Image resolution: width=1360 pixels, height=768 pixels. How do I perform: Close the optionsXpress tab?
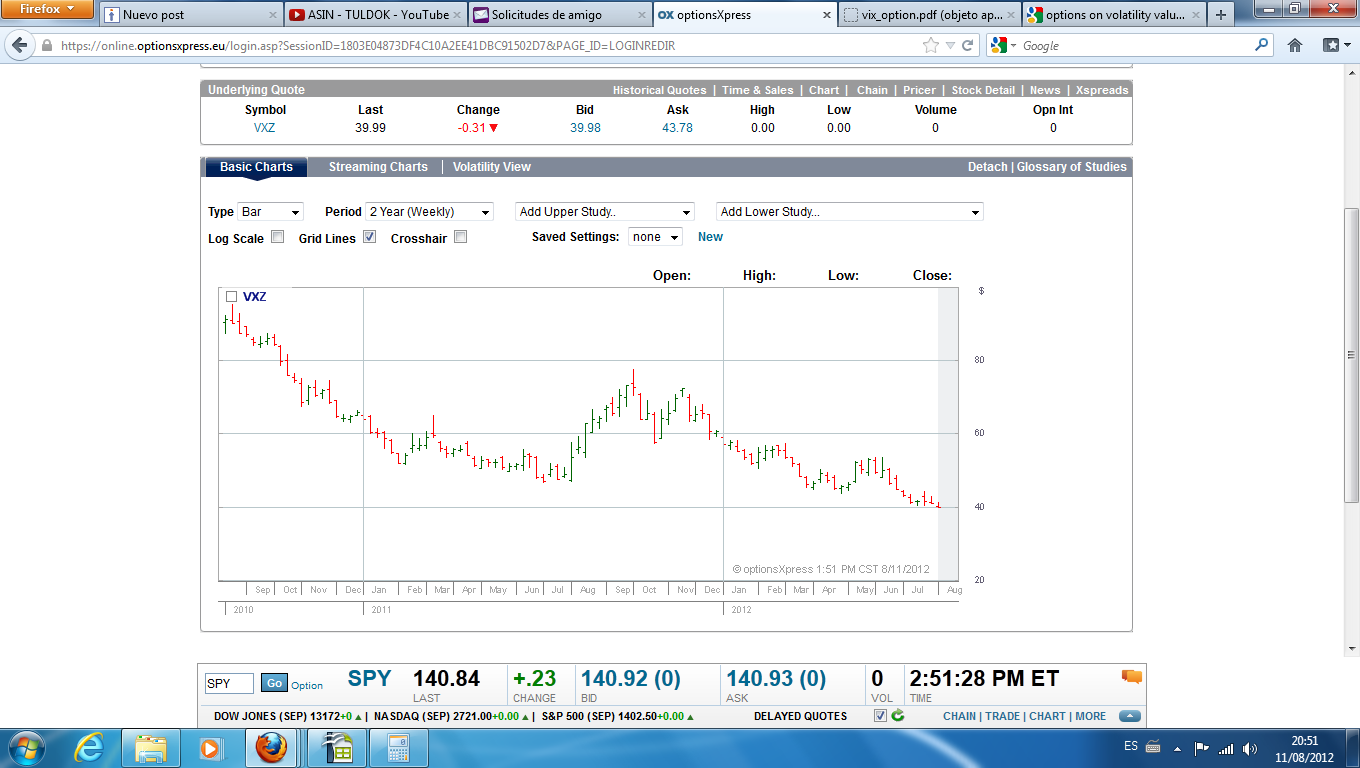827,15
